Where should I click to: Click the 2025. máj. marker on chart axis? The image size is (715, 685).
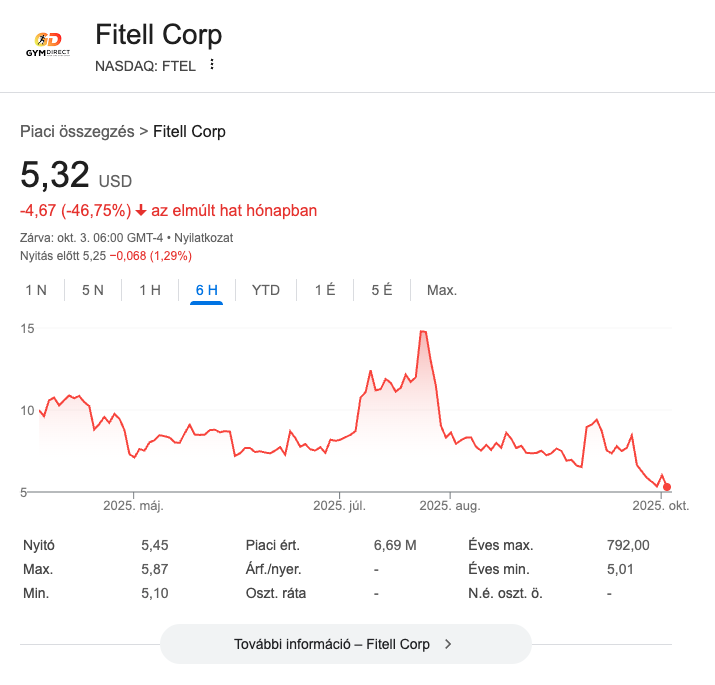[x=133, y=506]
